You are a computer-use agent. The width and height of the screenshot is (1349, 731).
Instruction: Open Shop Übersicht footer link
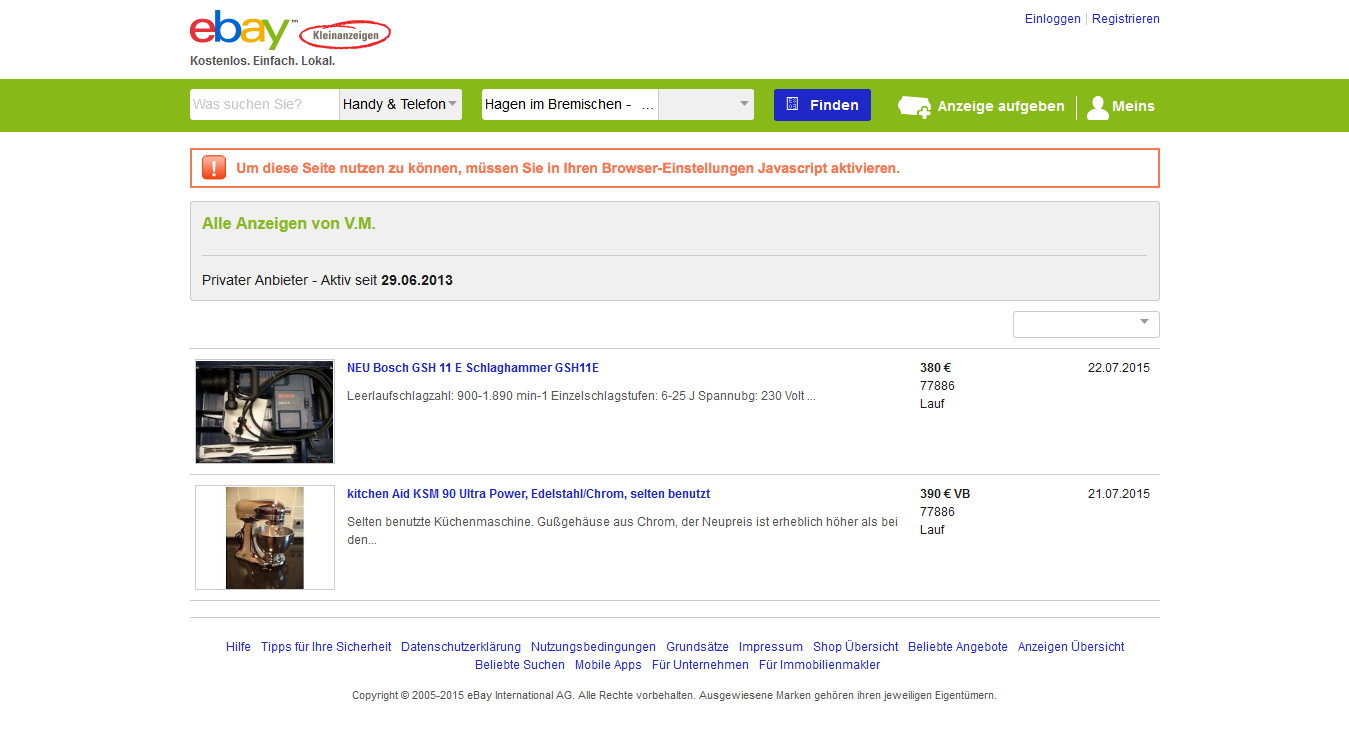pyautogui.click(x=855, y=647)
